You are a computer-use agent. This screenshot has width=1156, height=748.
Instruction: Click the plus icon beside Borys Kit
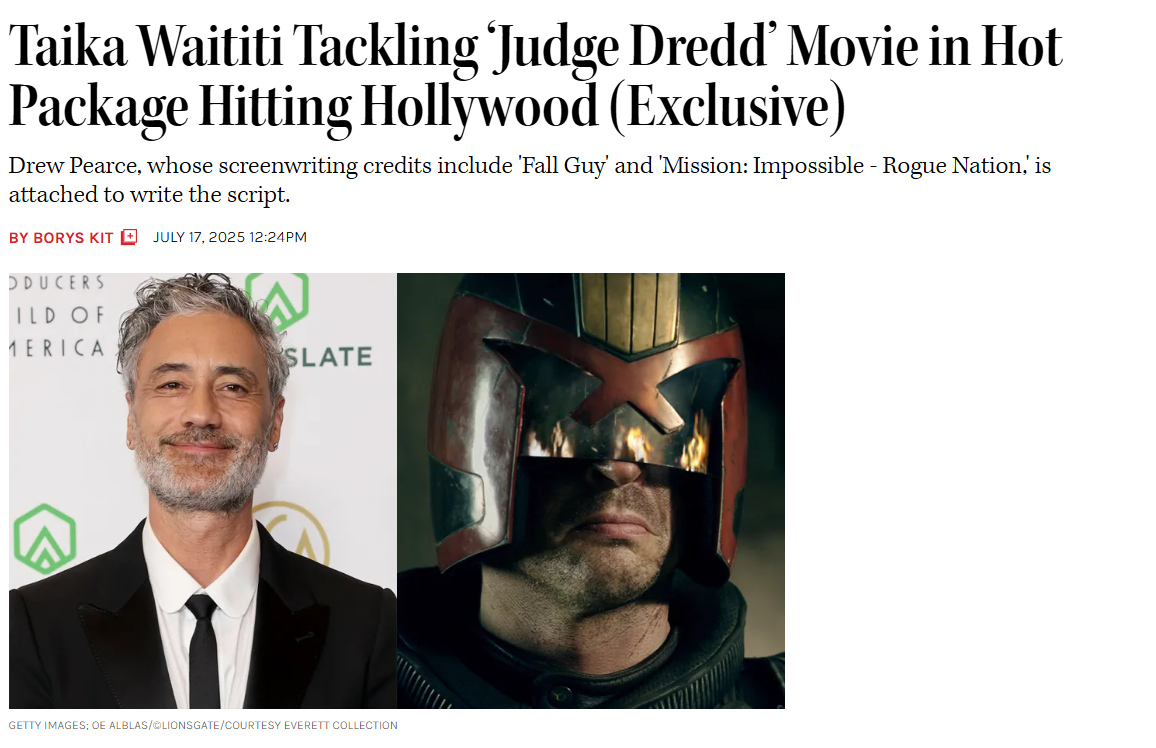[x=129, y=237]
